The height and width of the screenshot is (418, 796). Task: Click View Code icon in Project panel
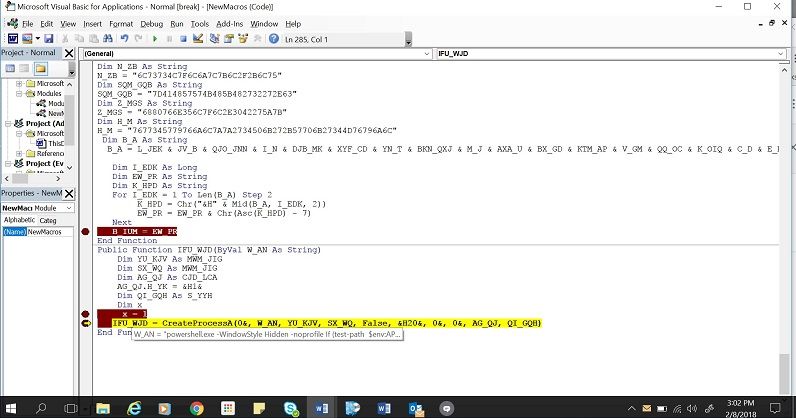[x=10, y=68]
